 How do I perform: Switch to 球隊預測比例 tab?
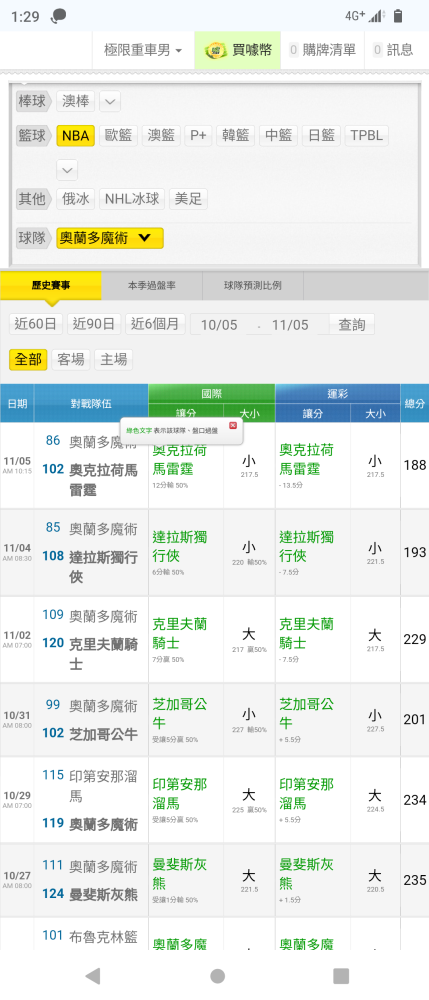coord(252,286)
